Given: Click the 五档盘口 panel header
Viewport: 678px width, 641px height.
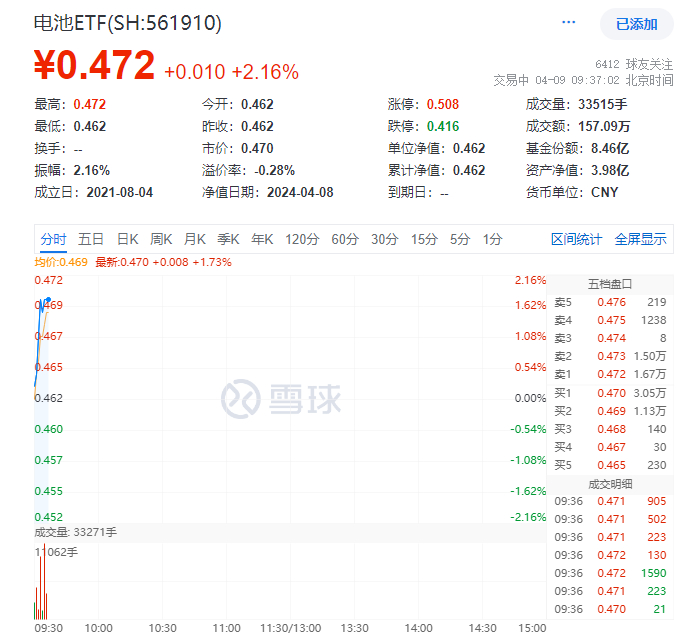Looking at the screenshot, I should click(x=610, y=284).
